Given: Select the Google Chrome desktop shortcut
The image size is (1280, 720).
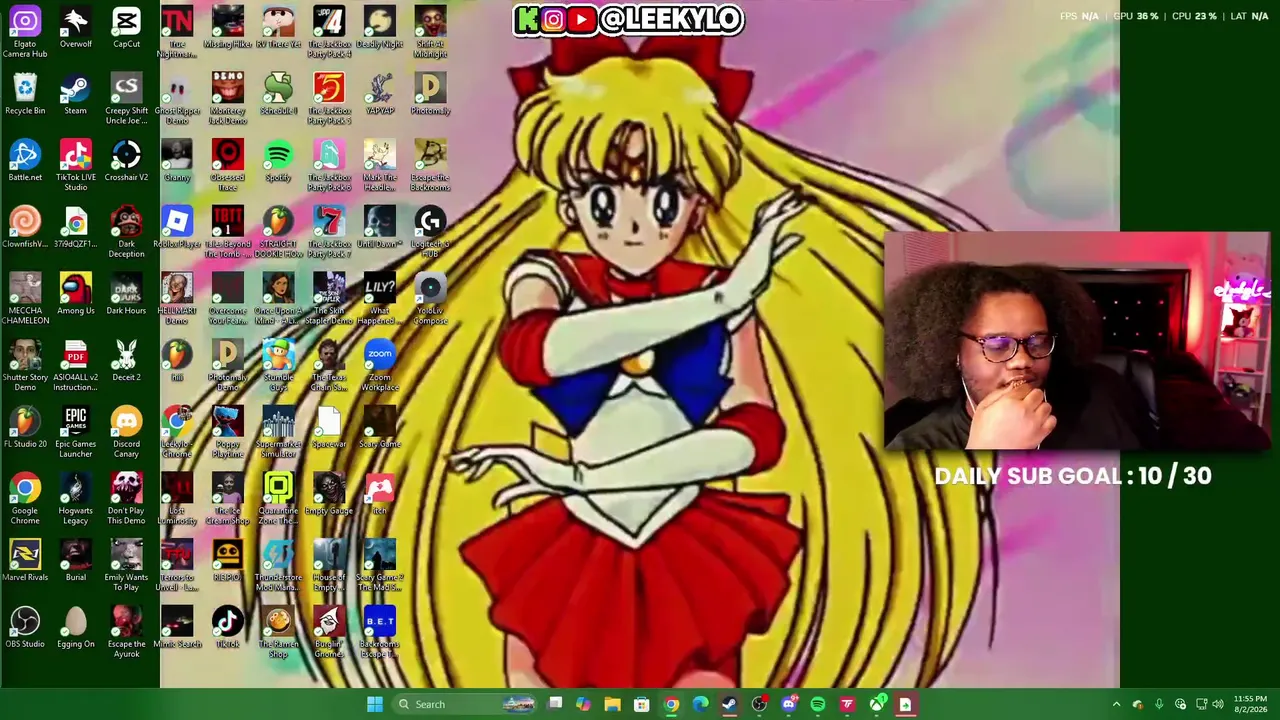Looking at the screenshot, I should click(25, 500).
